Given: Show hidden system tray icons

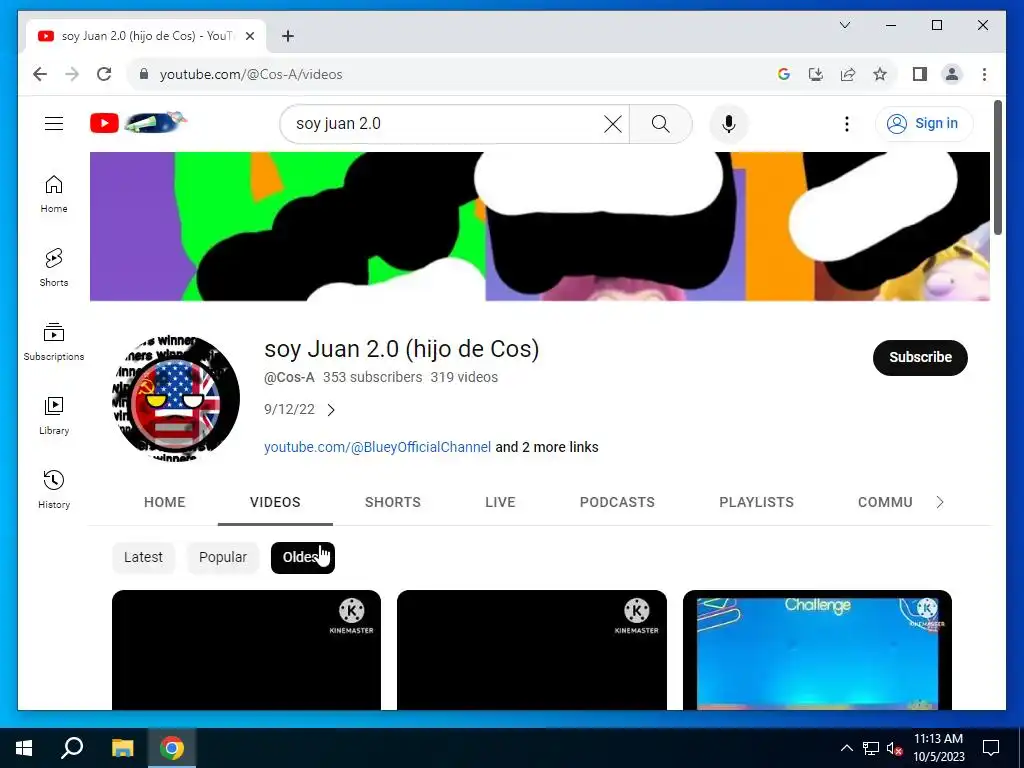Looking at the screenshot, I should 846,748.
